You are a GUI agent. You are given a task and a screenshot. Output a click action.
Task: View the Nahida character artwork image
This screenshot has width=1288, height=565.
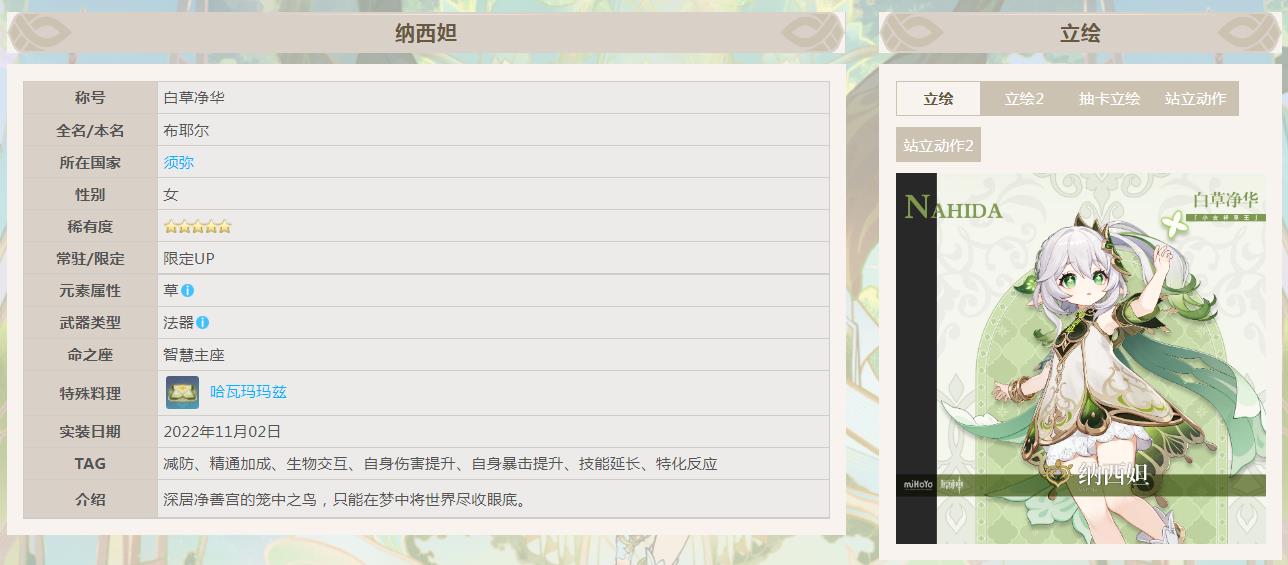pos(1081,358)
